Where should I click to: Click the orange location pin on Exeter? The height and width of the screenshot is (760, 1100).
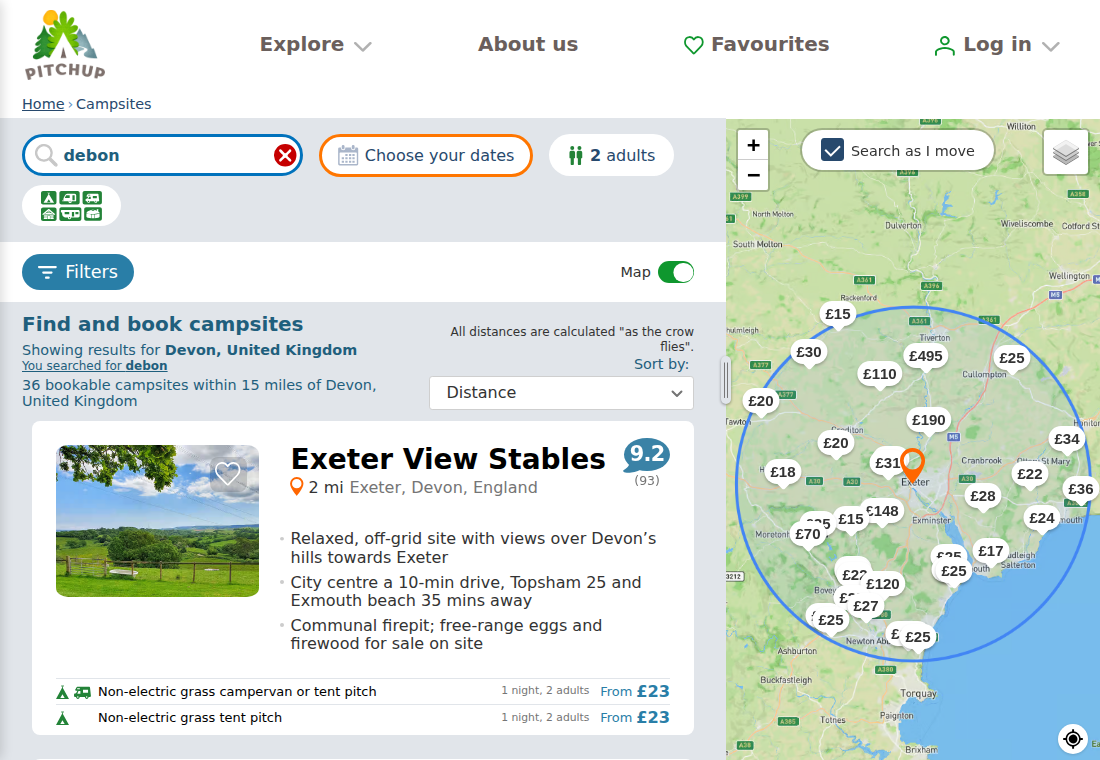click(x=912, y=465)
